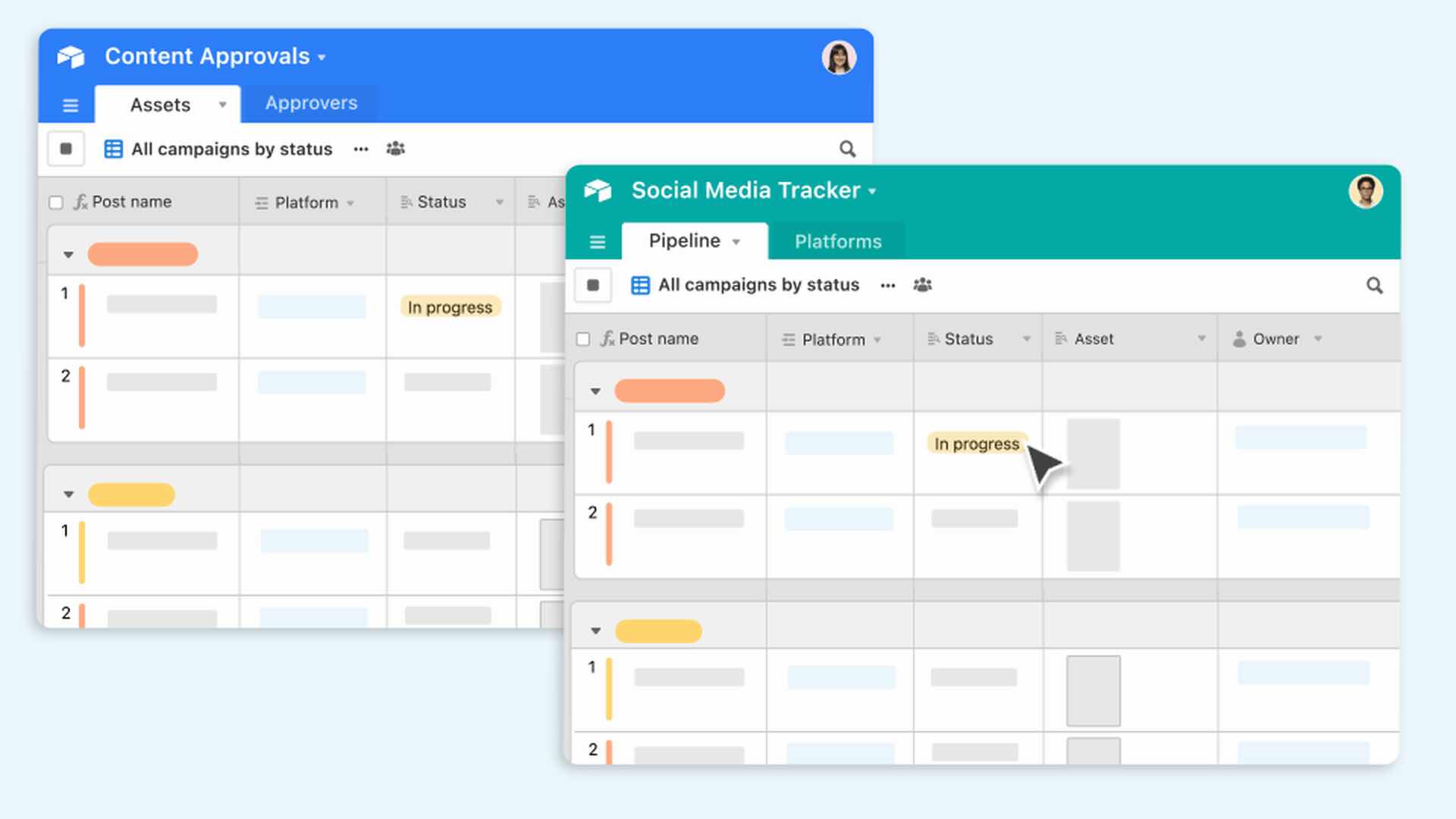Open Owner column dropdown arrow

click(1318, 339)
